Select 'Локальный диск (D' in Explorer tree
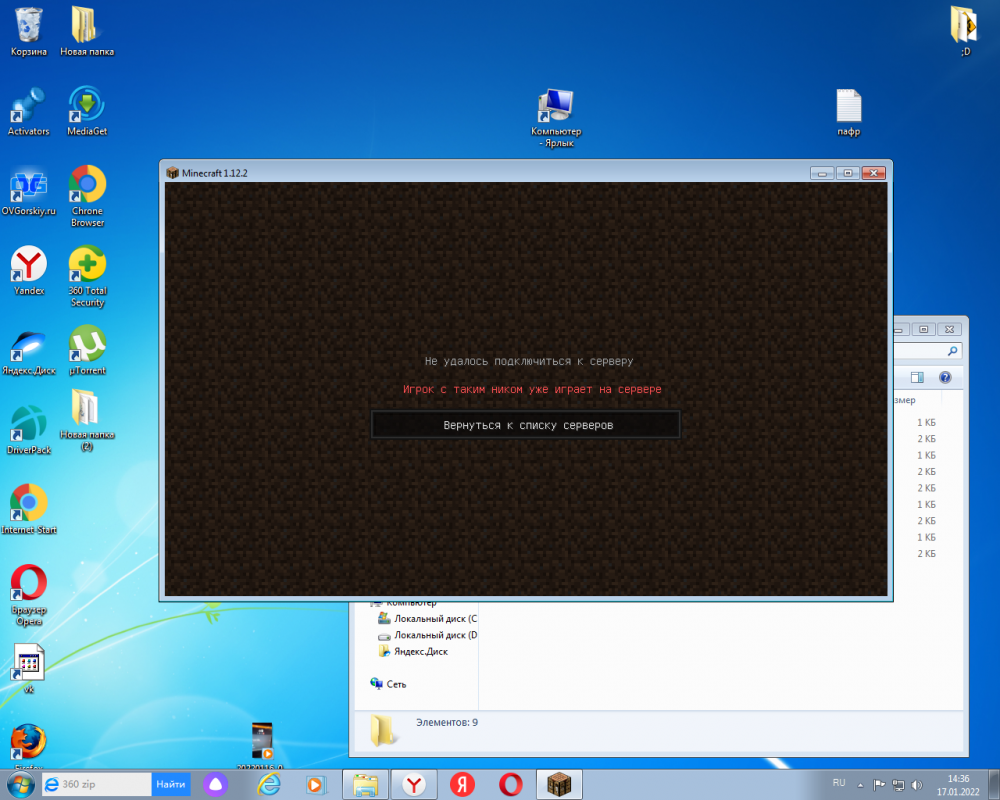This screenshot has height=800, width=1000. [427, 635]
